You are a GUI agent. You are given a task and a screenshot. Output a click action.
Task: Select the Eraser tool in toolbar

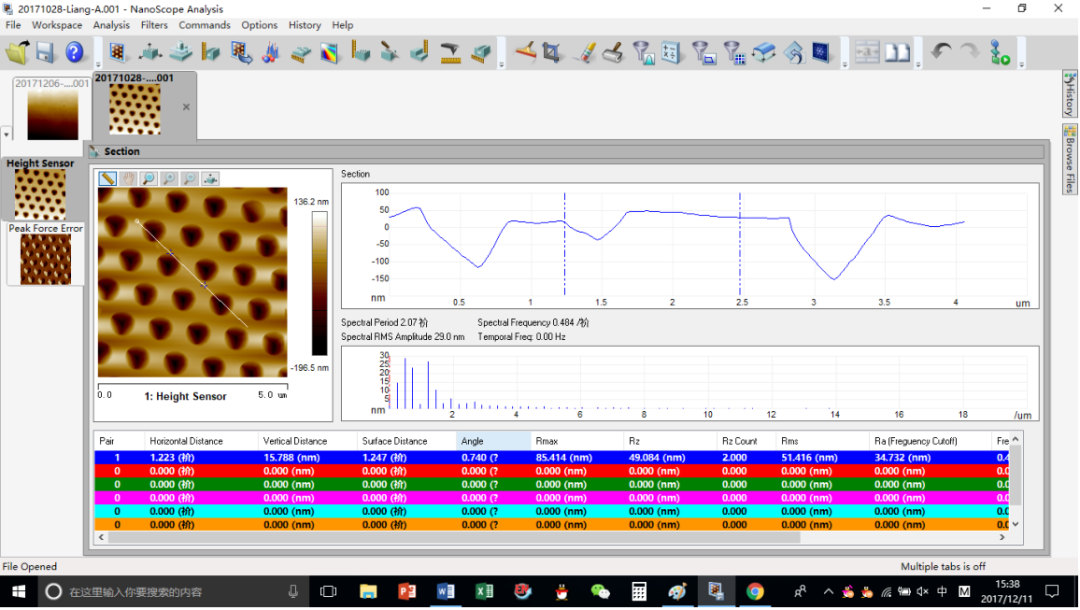tap(585, 52)
